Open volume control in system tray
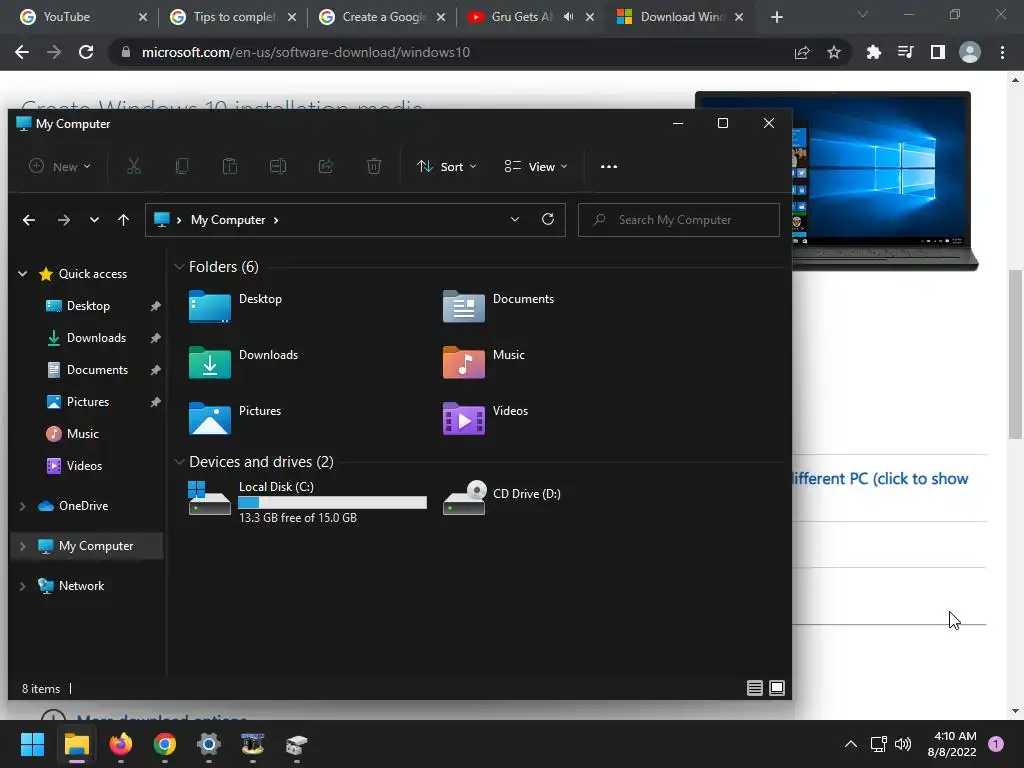This screenshot has height=768, width=1024. pyautogui.click(x=903, y=744)
